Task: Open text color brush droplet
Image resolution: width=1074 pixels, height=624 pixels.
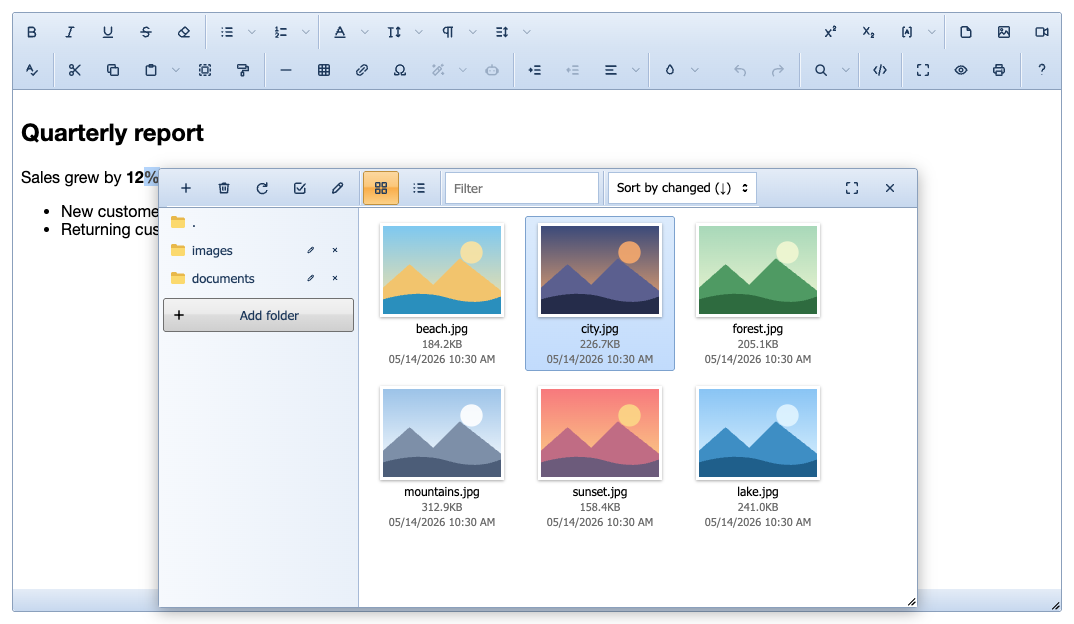Action: pyautogui.click(x=670, y=70)
